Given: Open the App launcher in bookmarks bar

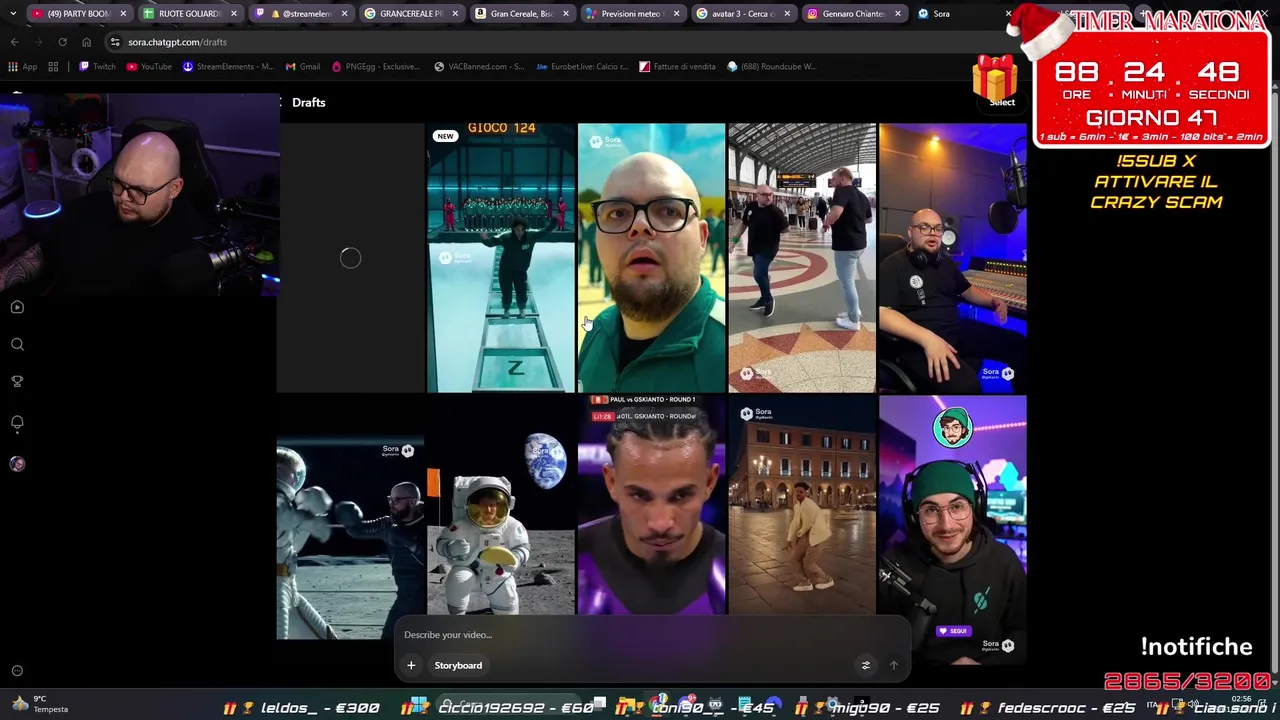Looking at the screenshot, I should point(22,67).
